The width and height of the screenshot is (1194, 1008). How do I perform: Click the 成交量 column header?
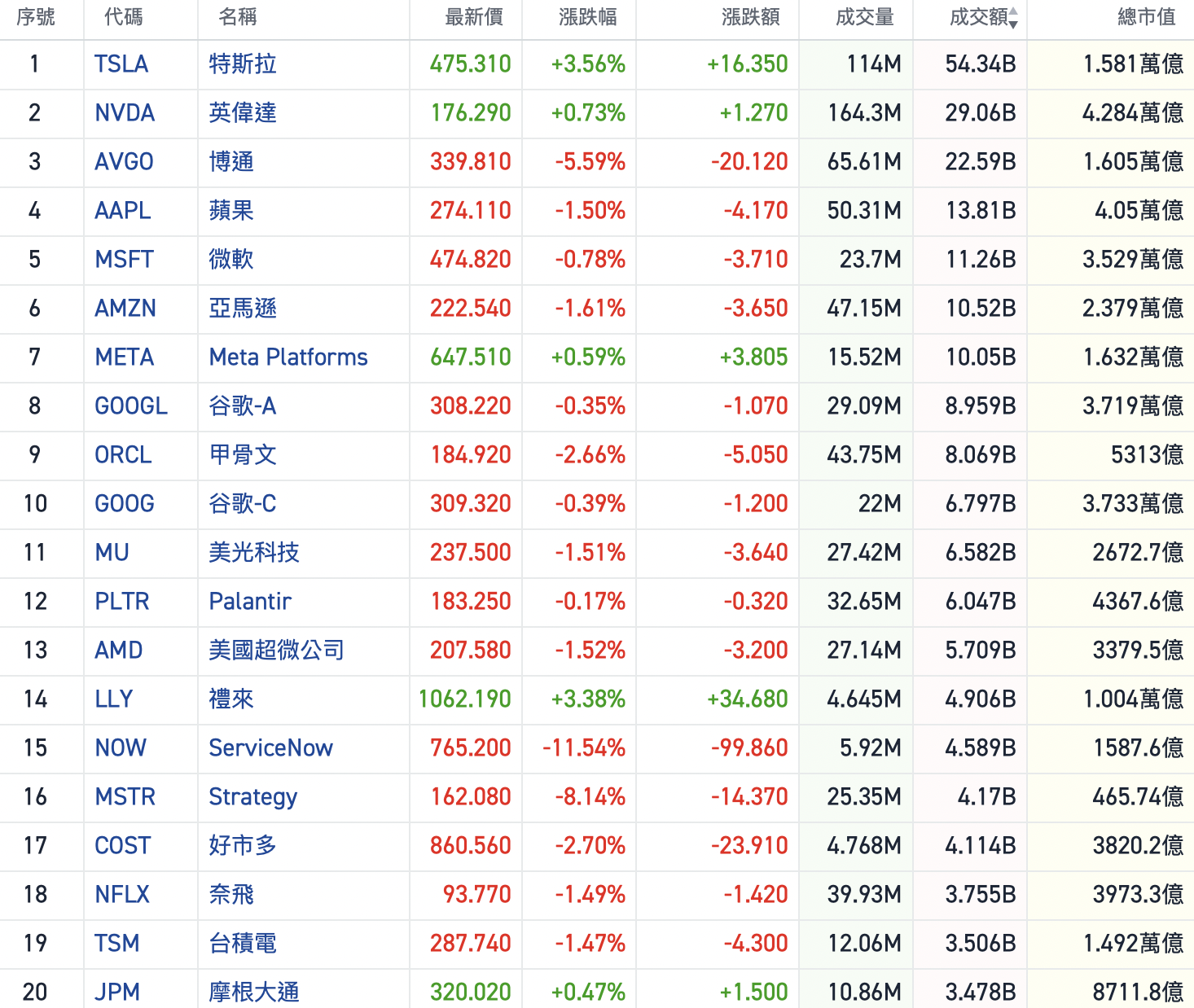[x=864, y=17]
